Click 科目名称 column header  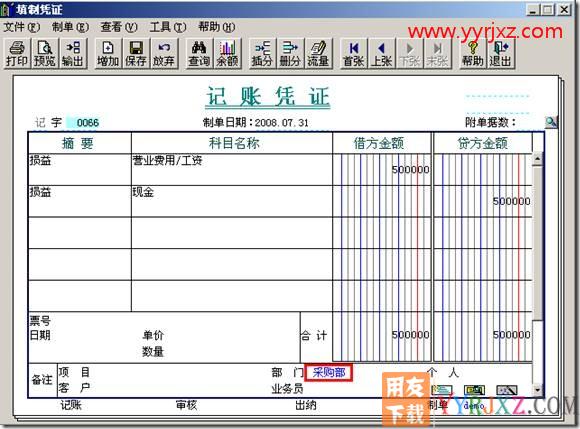coord(232,143)
